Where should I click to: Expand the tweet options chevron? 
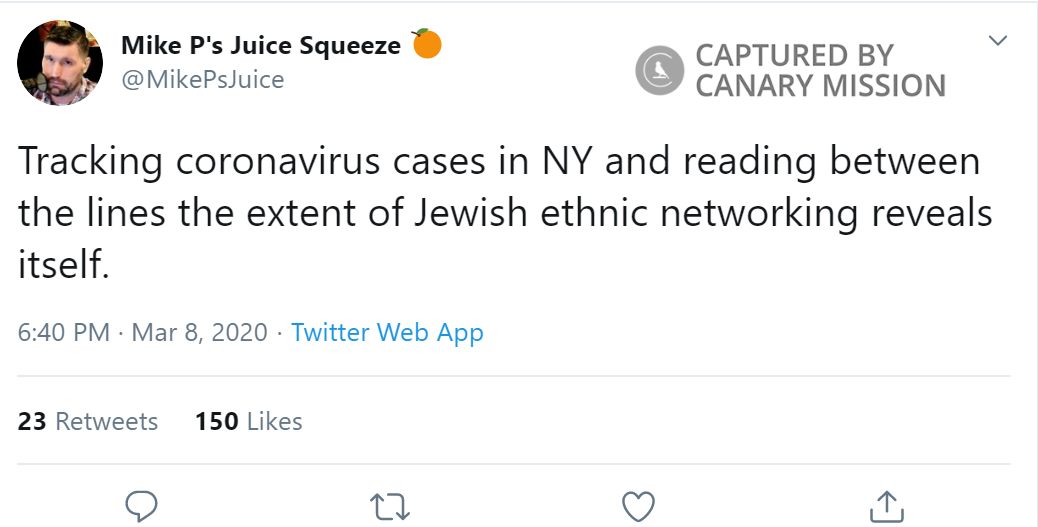997,41
